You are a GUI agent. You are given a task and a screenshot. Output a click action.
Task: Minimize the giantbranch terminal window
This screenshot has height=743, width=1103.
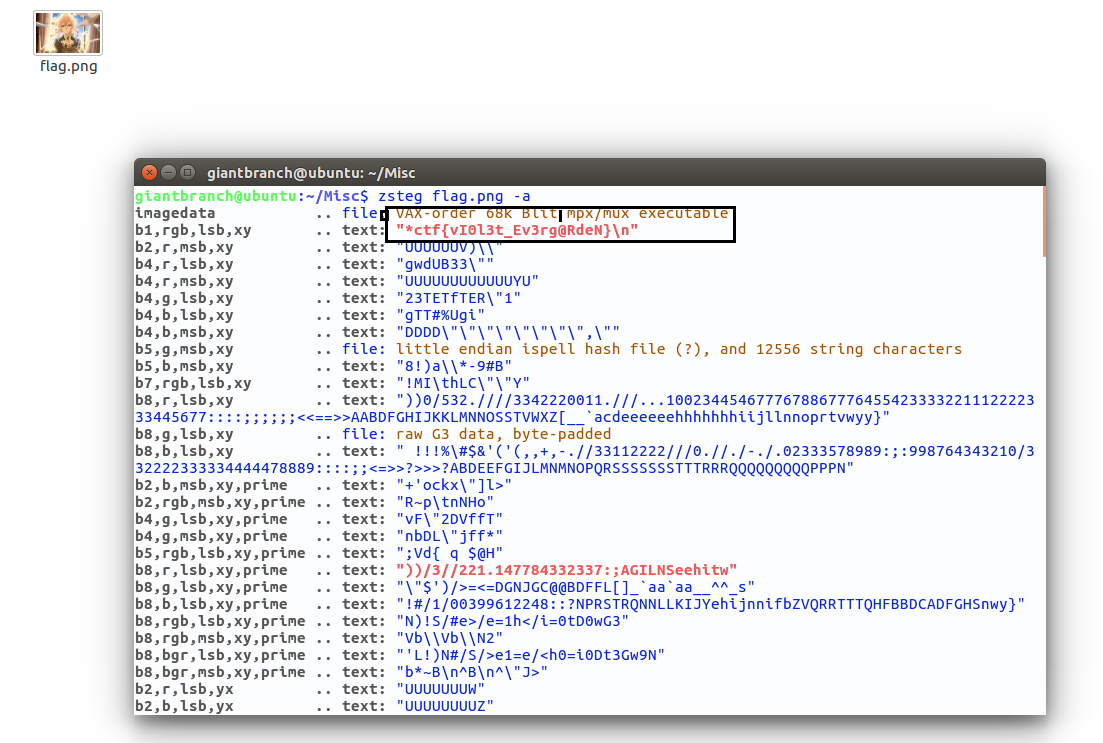pyautogui.click(x=168, y=172)
